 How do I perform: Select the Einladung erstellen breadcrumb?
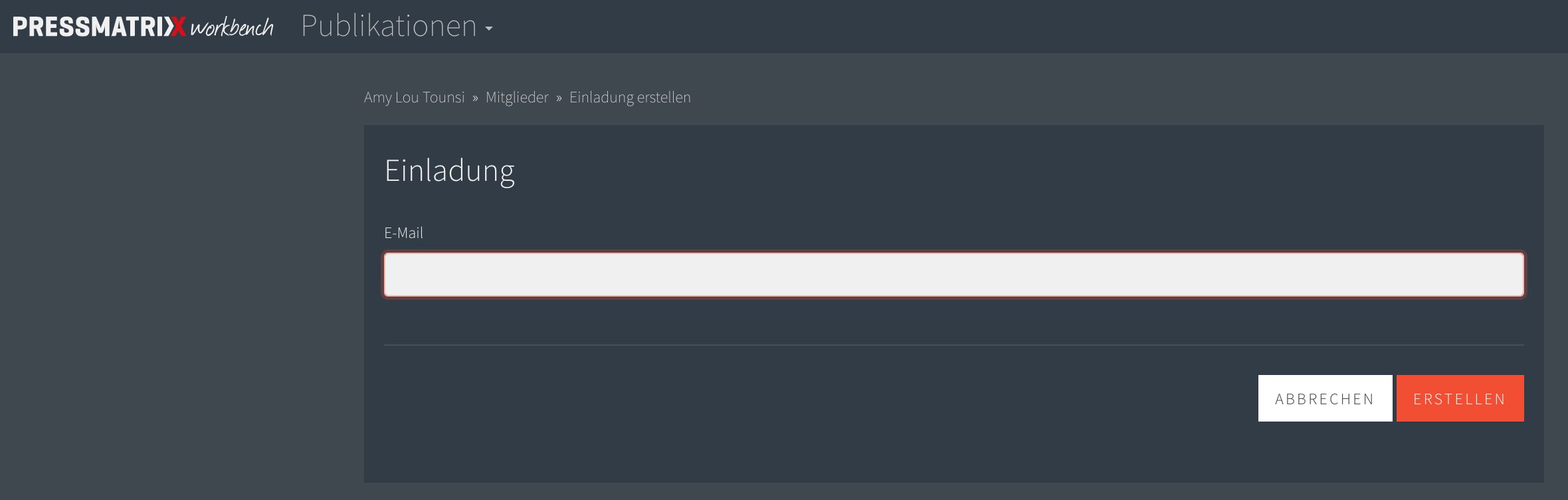630,98
